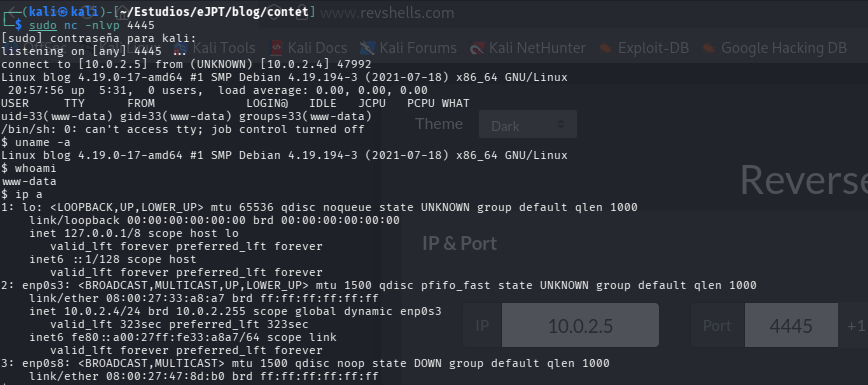
Task: Click the 'Theme' label on revshells page
Action: [x=439, y=124]
